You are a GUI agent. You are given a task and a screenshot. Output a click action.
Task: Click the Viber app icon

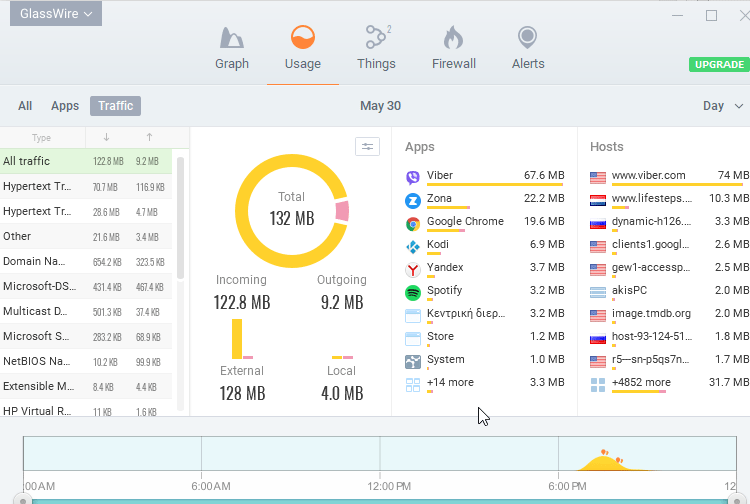[x=413, y=177]
